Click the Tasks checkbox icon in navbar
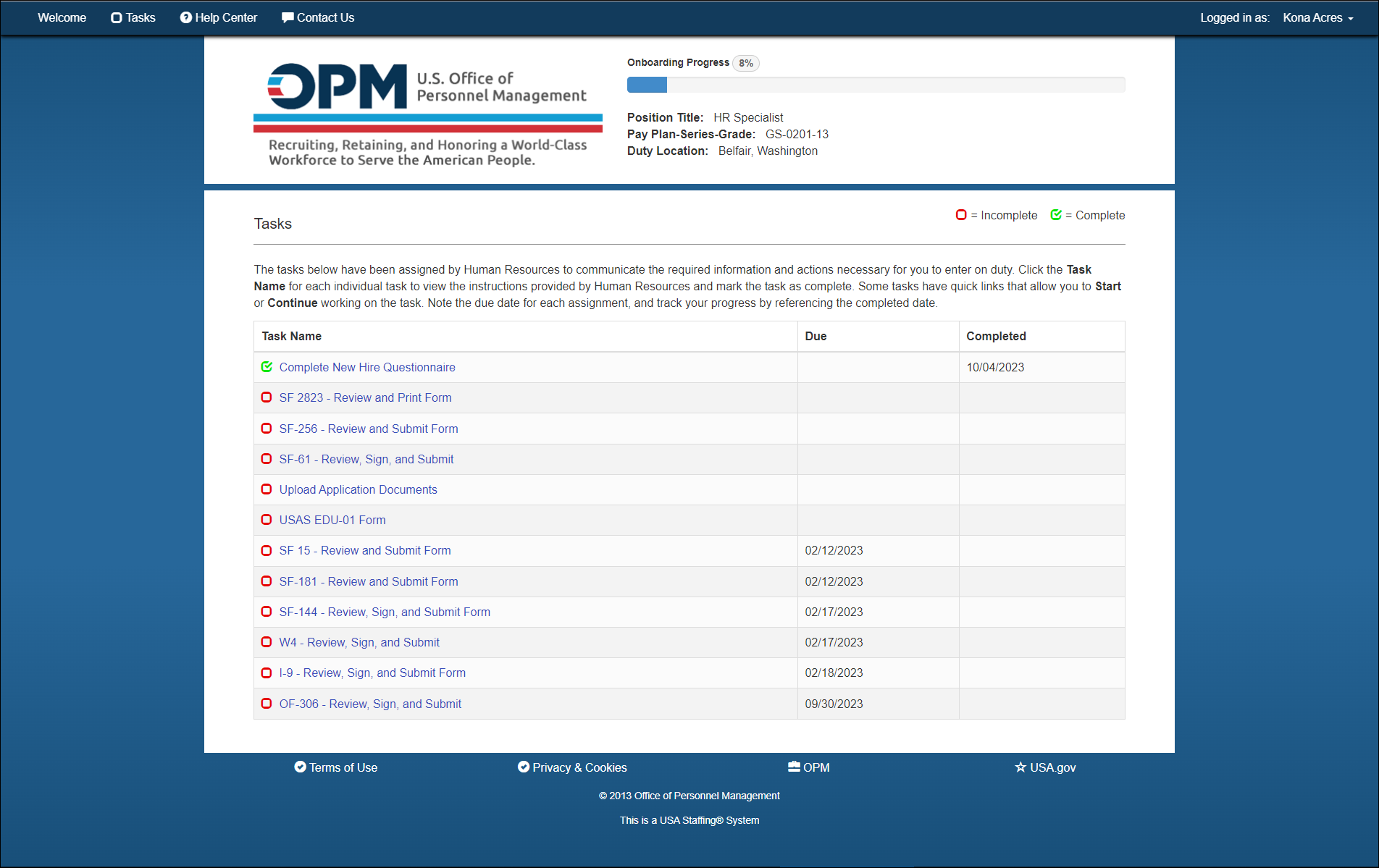 click(116, 17)
